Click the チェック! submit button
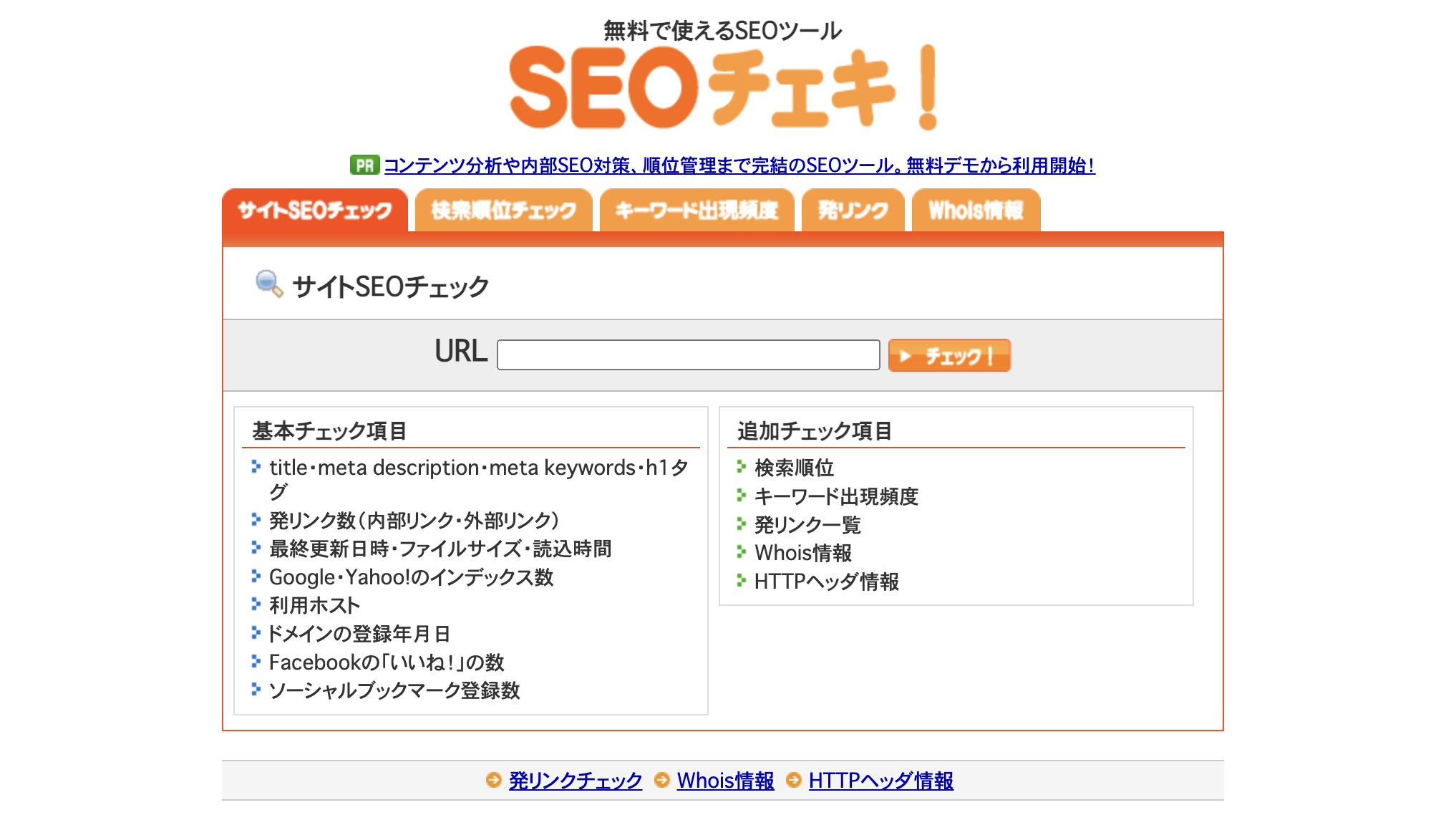1456x815 pixels. pyautogui.click(x=949, y=355)
